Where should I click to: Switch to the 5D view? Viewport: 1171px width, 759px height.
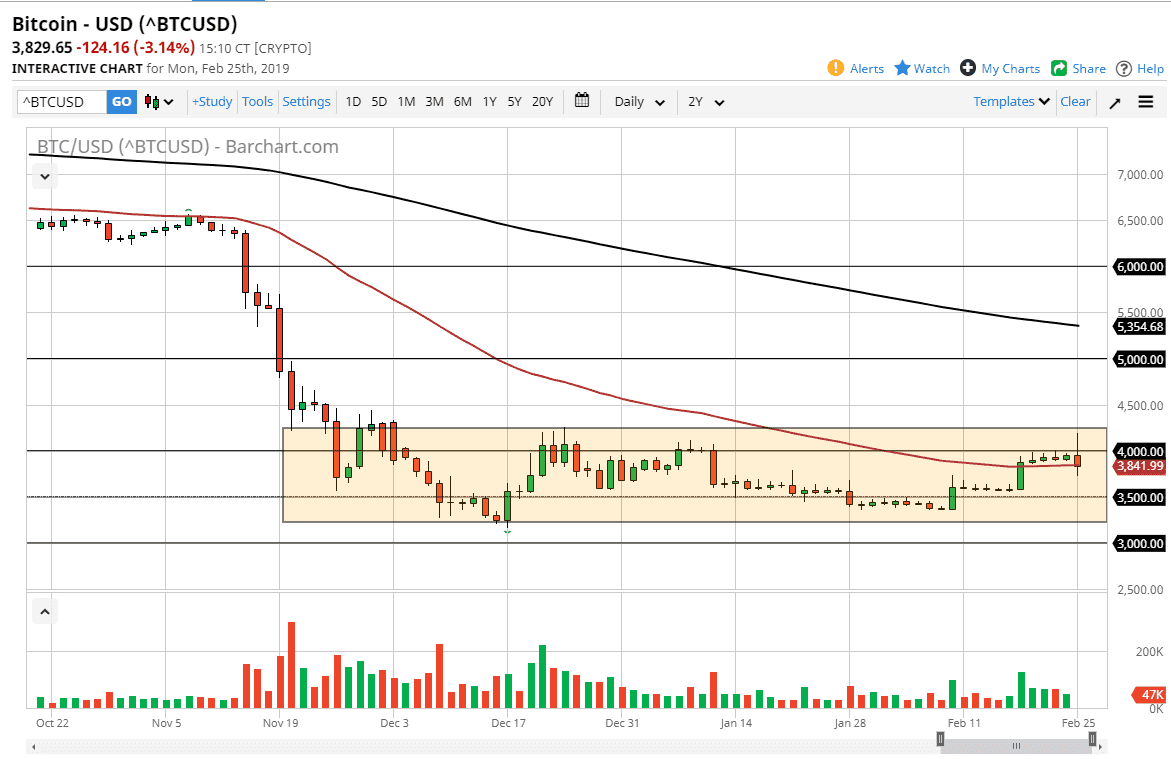pyautogui.click(x=379, y=101)
